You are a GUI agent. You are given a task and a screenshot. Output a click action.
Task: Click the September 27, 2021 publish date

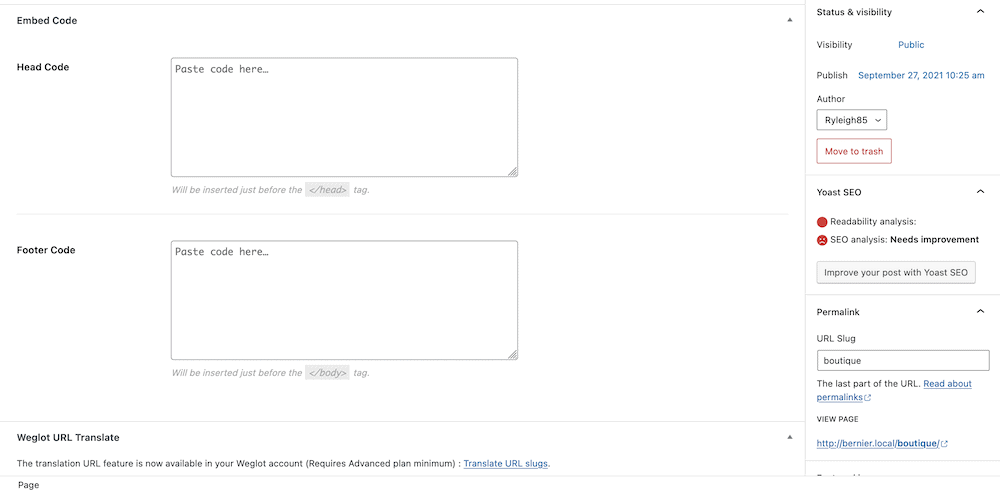(x=920, y=75)
